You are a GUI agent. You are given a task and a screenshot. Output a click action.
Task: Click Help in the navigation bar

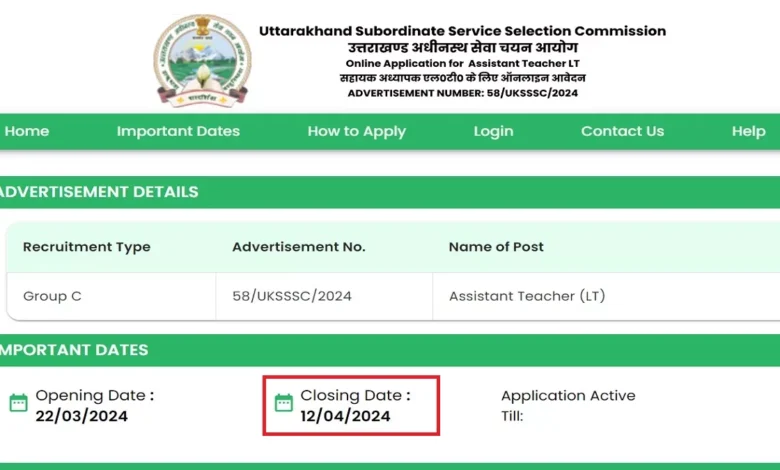tap(748, 131)
